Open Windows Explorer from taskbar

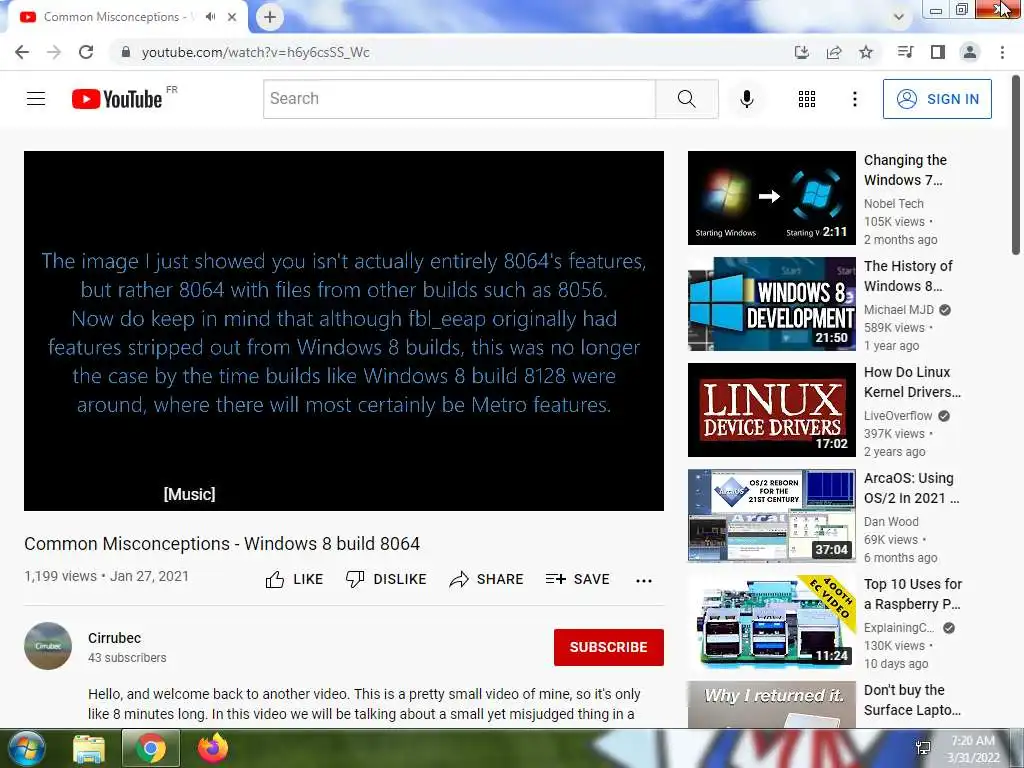(x=89, y=749)
